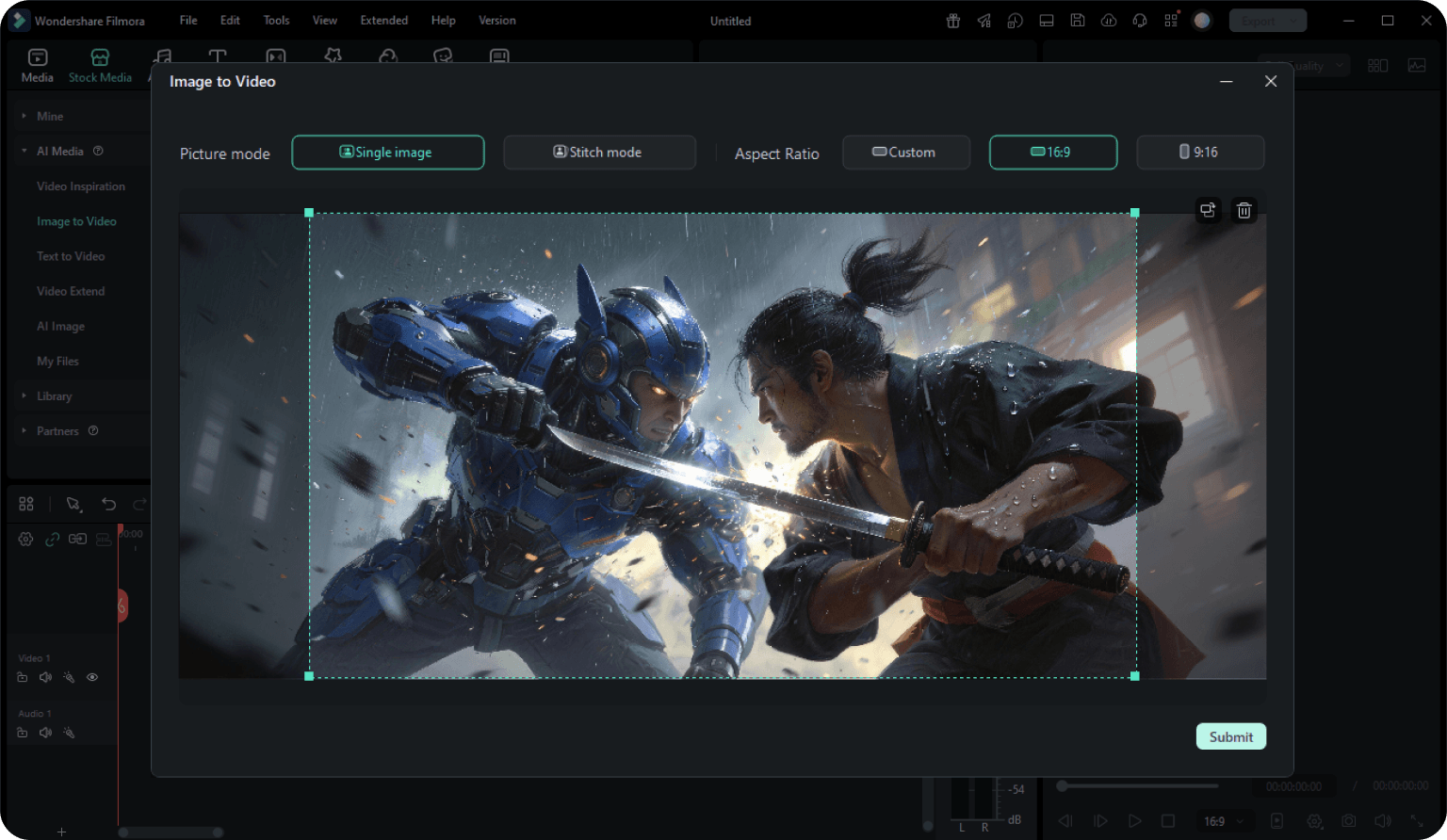
Task: Expand the Mine section in sidebar
Action: 24,116
